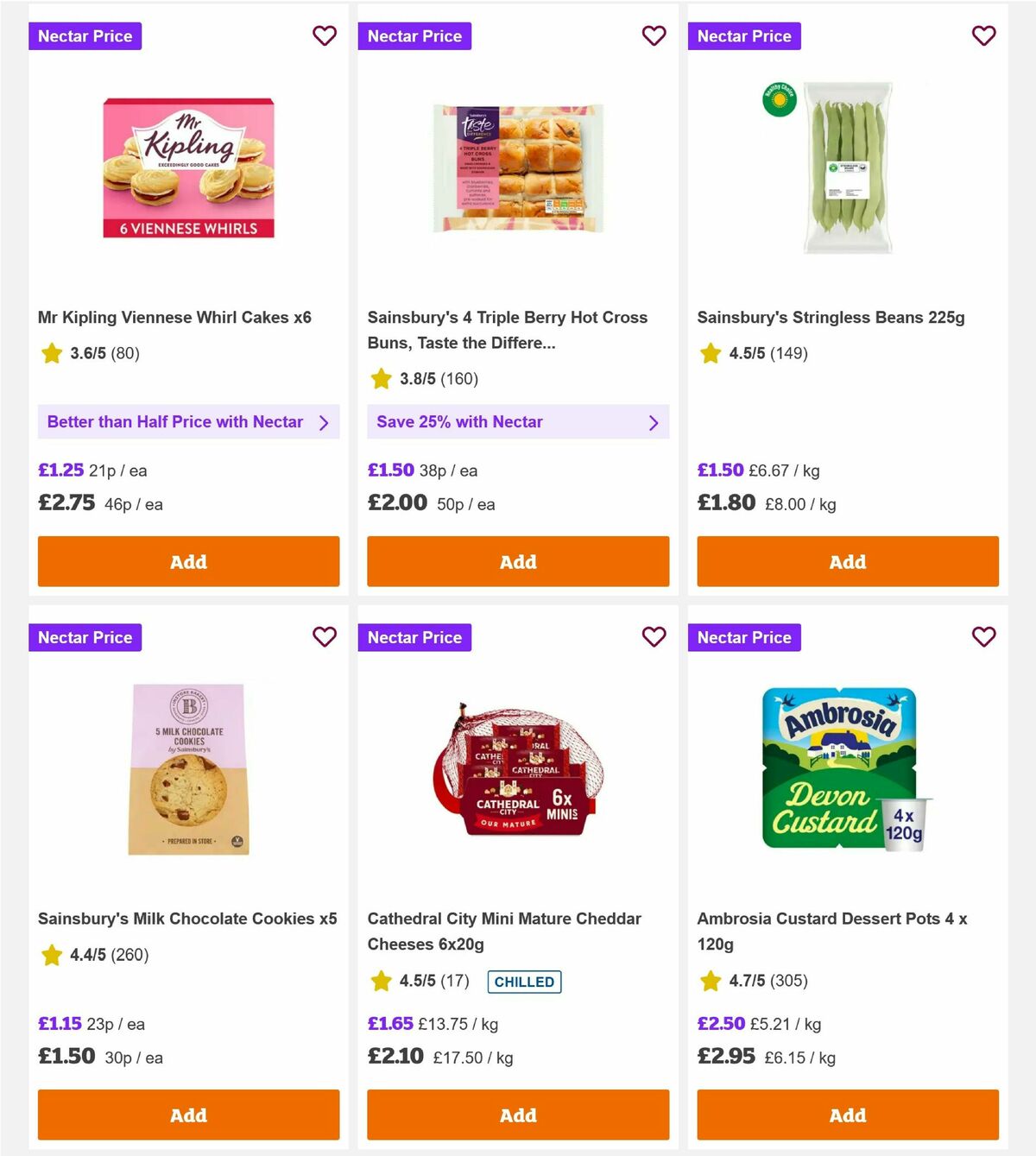The height and width of the screenshot is (1156, 1036).
Task: Click the heart icon on Ambrosia Custard Dessert Pots
Action: 983,637
